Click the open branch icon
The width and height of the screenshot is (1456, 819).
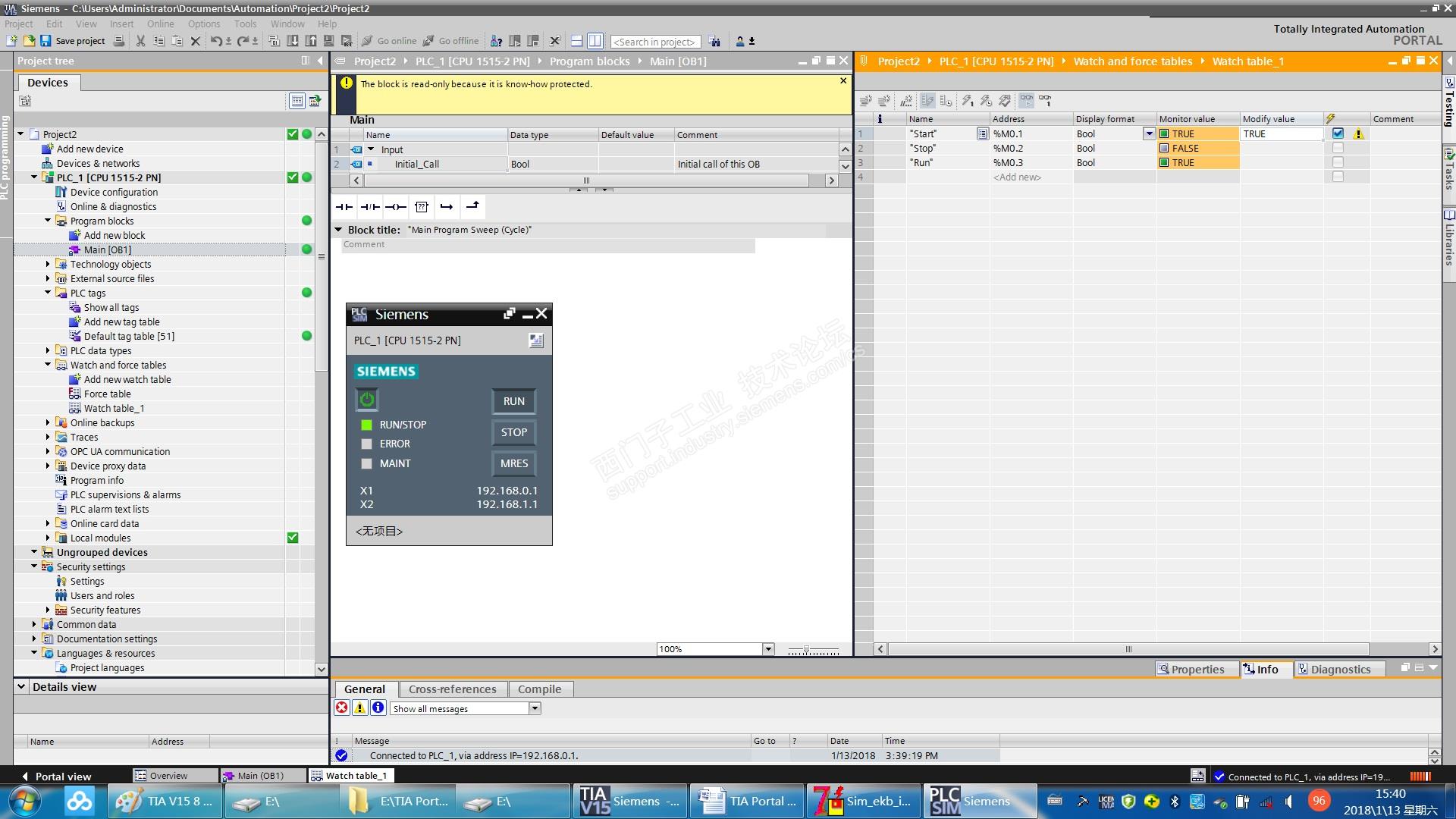(447, 206)
